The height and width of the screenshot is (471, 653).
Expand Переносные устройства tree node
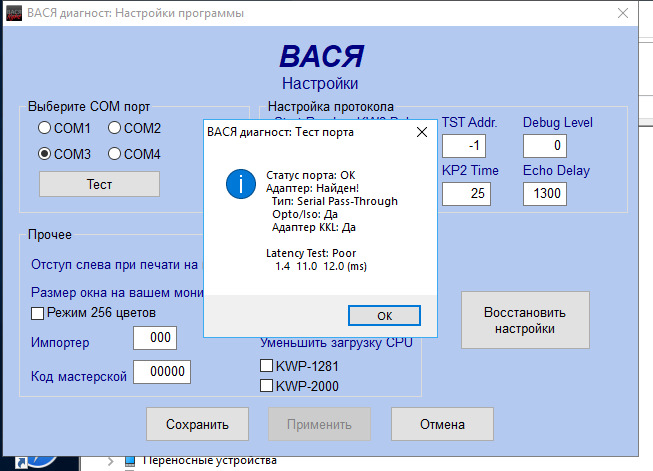pos(110,461)
